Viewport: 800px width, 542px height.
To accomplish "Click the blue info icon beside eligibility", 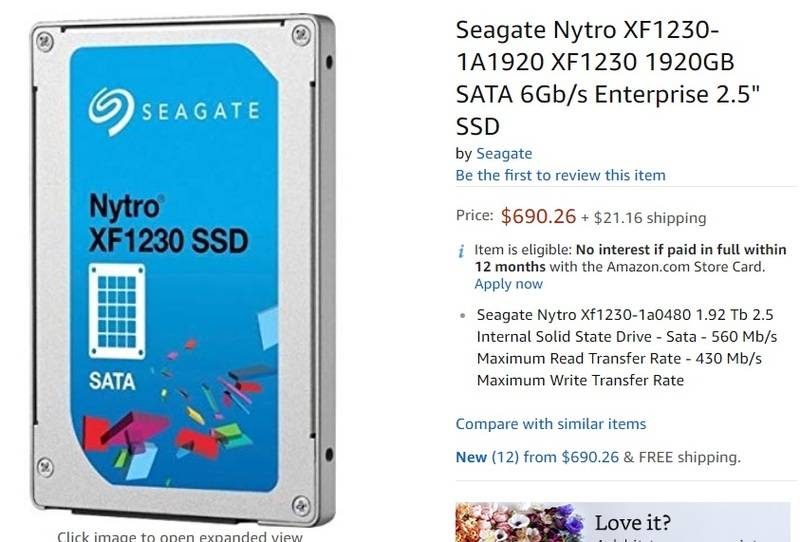I will point(461,250).
